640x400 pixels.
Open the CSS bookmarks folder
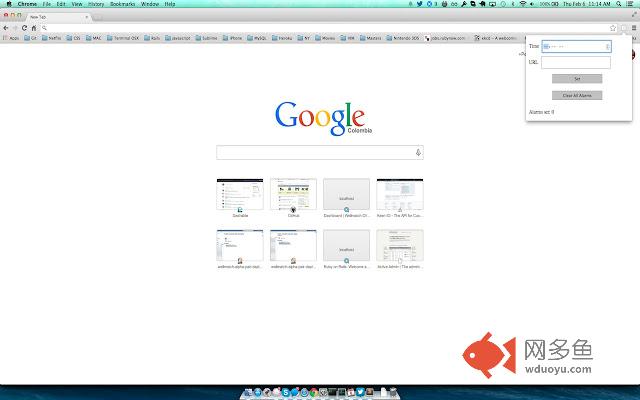click(x=74, y=38)
